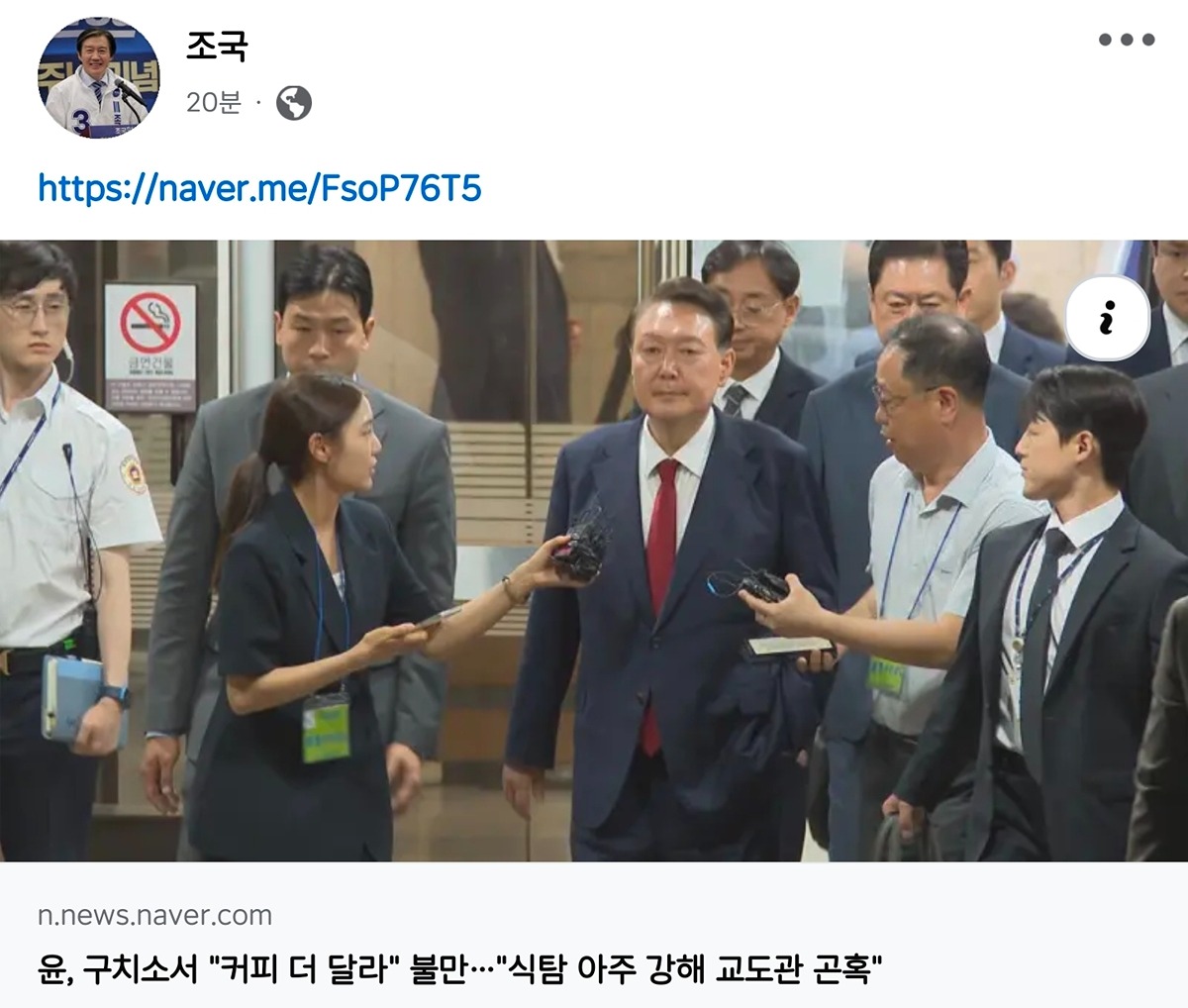Open the poster's circular profile picture

click(97, 78)
